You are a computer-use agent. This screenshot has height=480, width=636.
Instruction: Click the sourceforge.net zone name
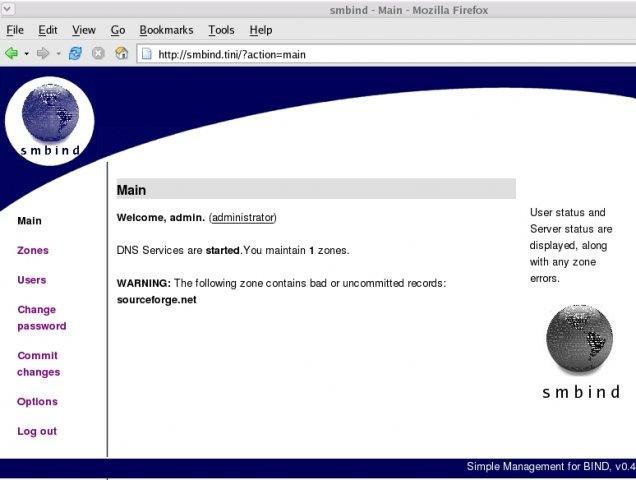click(x=157, y=300)
